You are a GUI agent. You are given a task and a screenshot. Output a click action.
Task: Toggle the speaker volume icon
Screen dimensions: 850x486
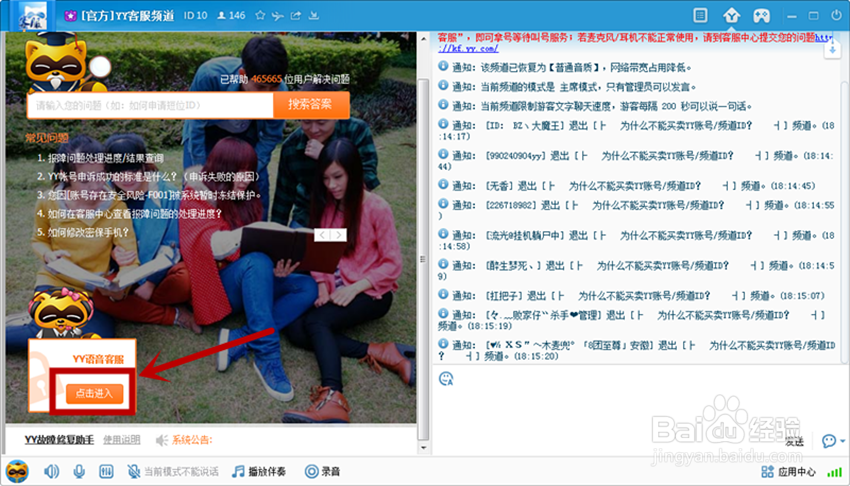pyautogui.click(x=51, y=471)
